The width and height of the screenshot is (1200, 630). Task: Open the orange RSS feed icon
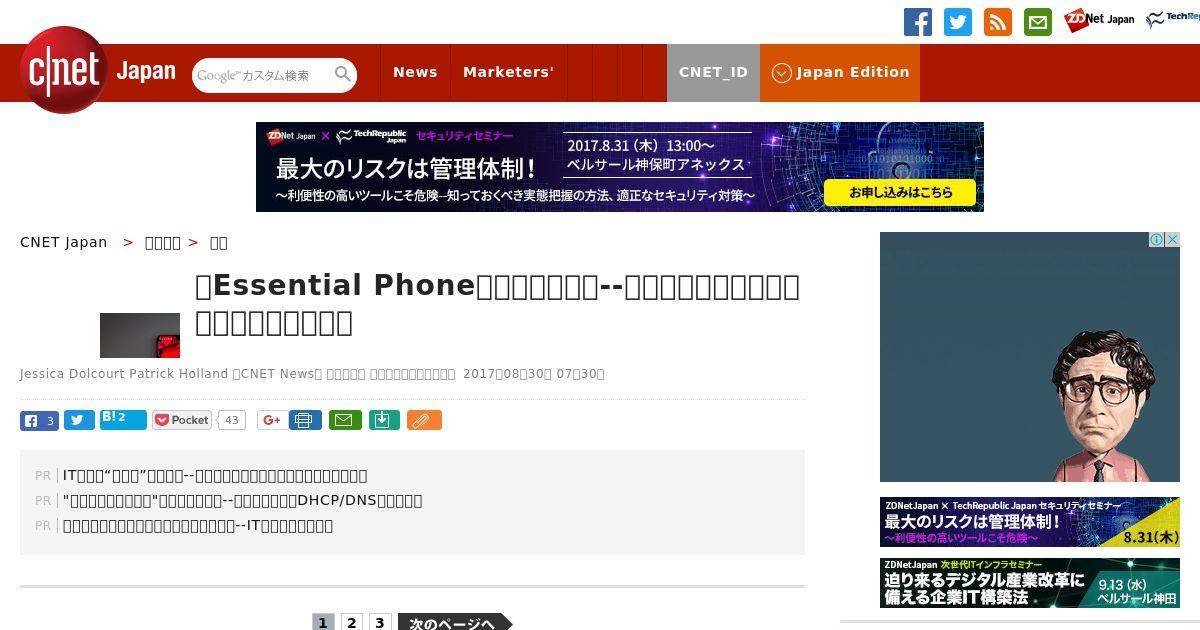coord(998,22)
